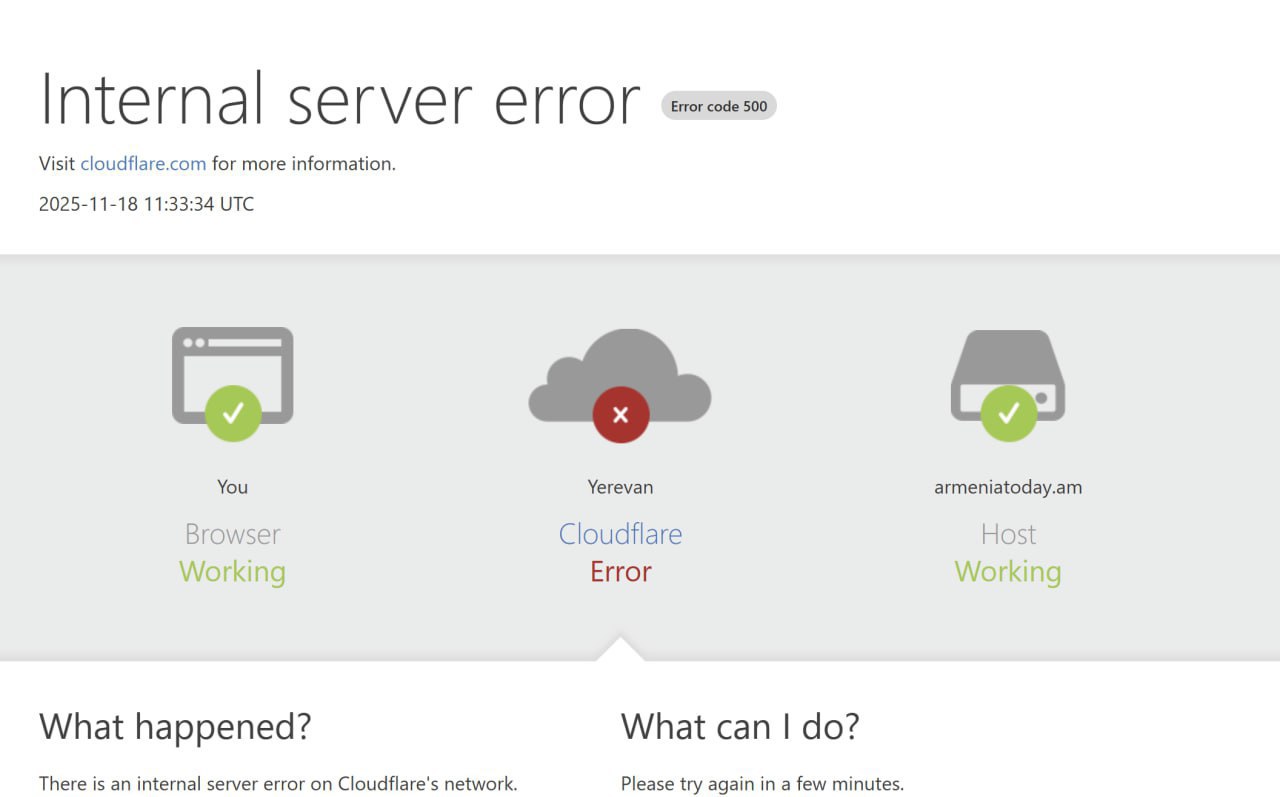Viewport: 1280px width, 797px height.
Task: Open the blue Cloudflare link under Yerevan
Action: click(620, 534)
